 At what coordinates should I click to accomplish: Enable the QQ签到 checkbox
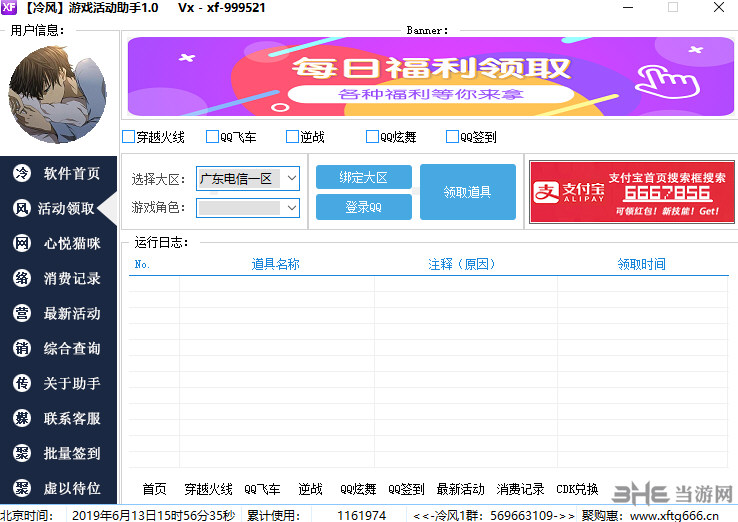(x=452, y=137)
